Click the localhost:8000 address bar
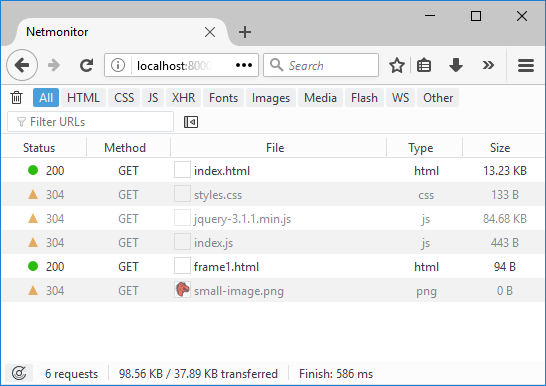The width and height of the screenshot is (546, 386). pyautogui.click(x=181, y=65)
